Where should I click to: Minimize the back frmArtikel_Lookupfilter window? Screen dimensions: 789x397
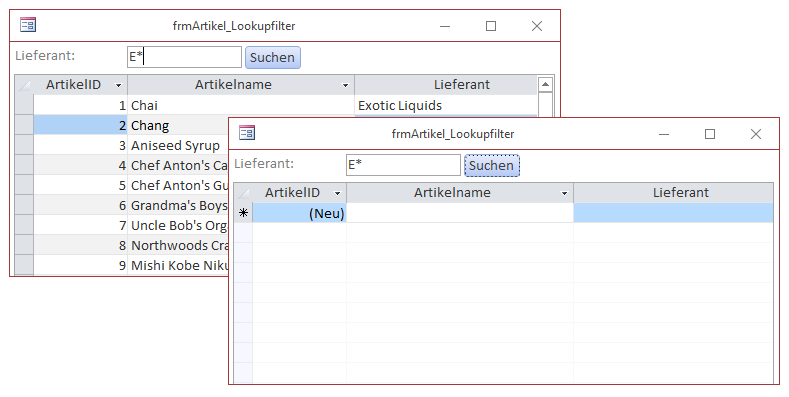(445, 26)
